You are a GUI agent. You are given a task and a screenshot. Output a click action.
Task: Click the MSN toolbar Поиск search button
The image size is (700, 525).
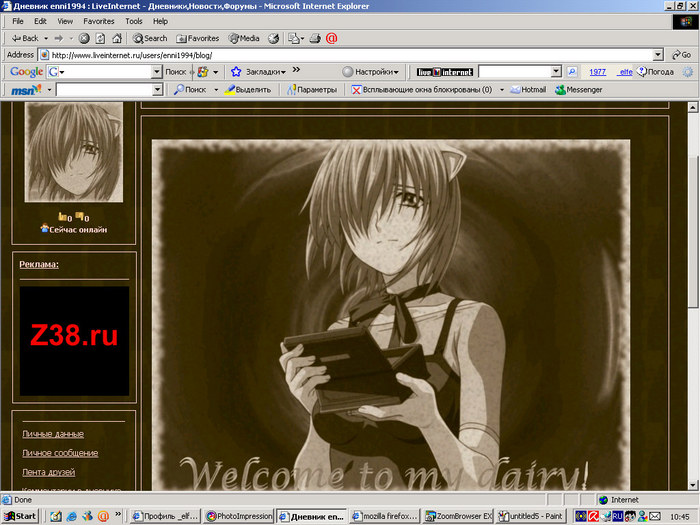[x=191, y=90]
